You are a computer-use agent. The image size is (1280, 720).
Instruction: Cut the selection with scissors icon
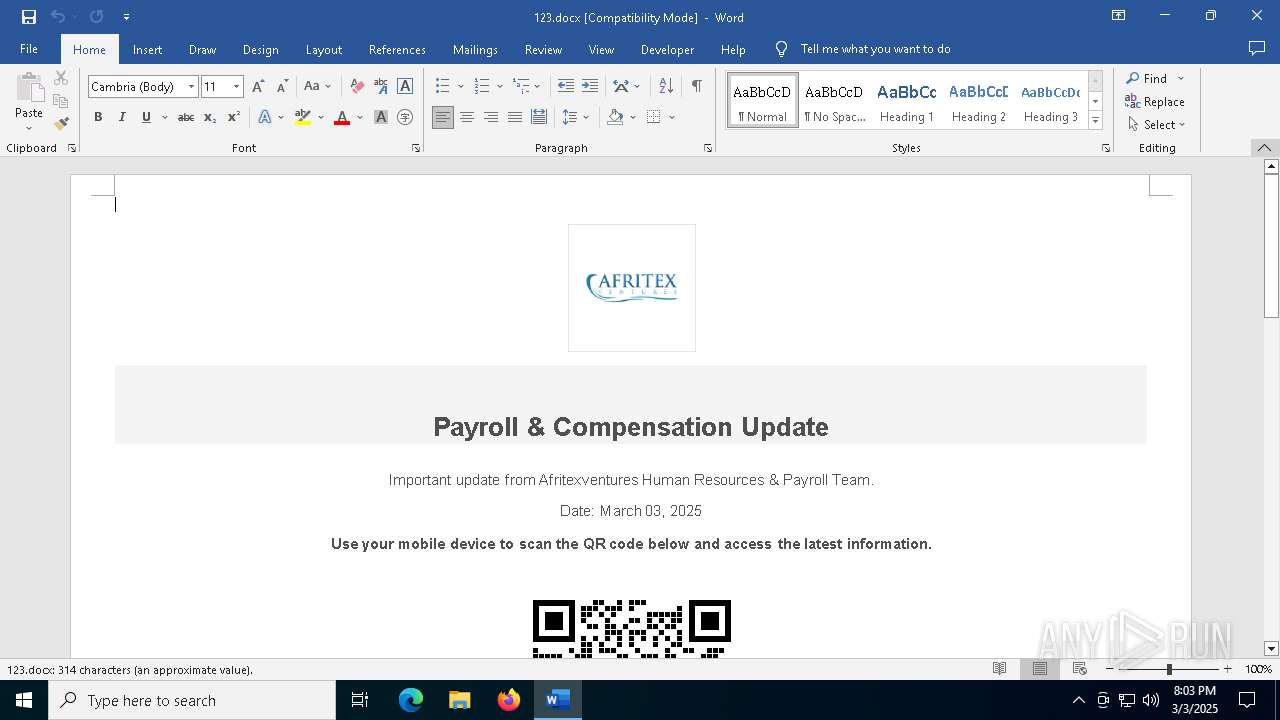pyautogui.click(x=61, y=78)
